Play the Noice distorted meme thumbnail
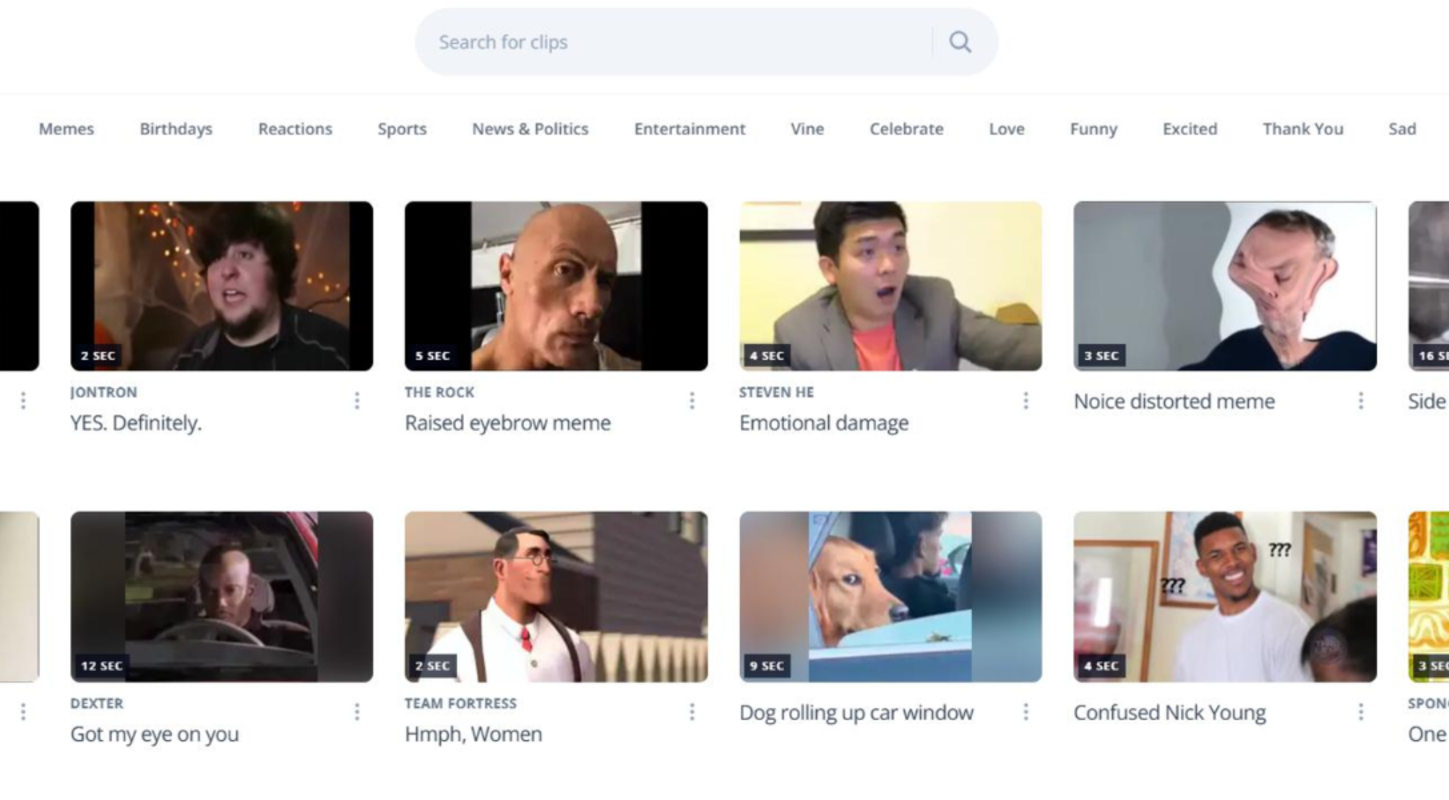This screenshot has width=1449, height=800. point(1225,286)
